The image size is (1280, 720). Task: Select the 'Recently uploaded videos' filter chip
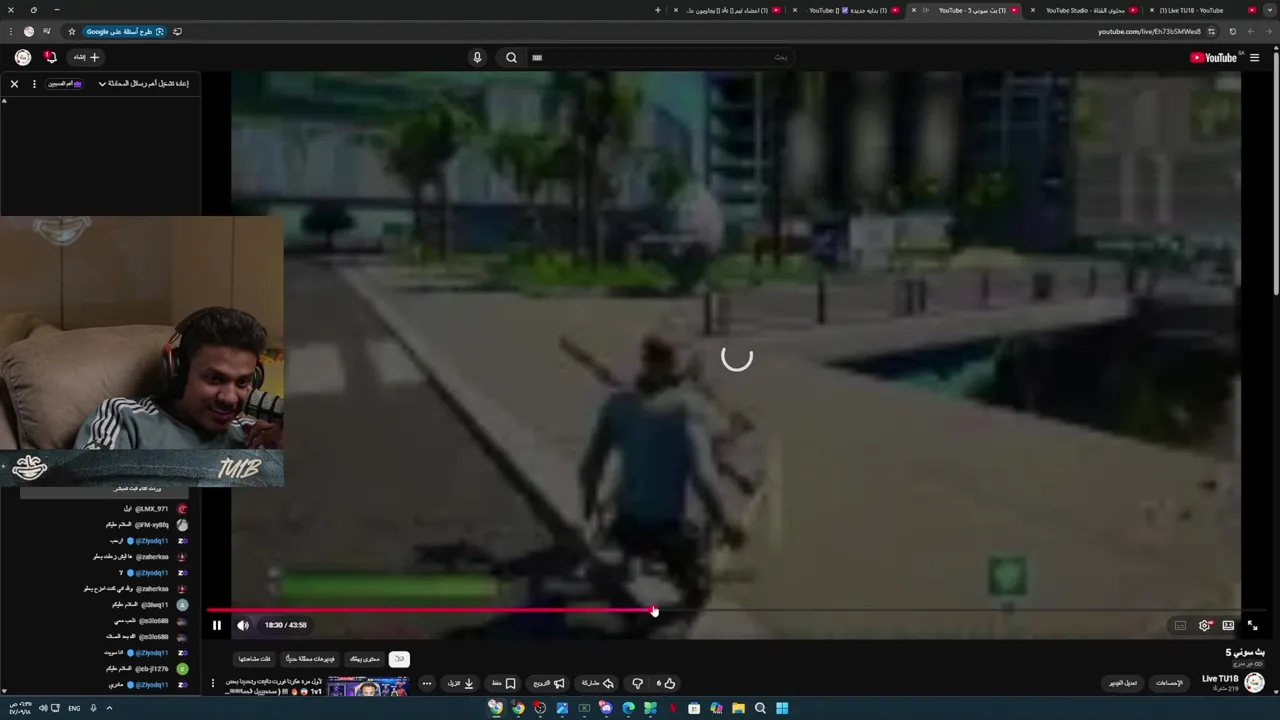coord(310,659)
